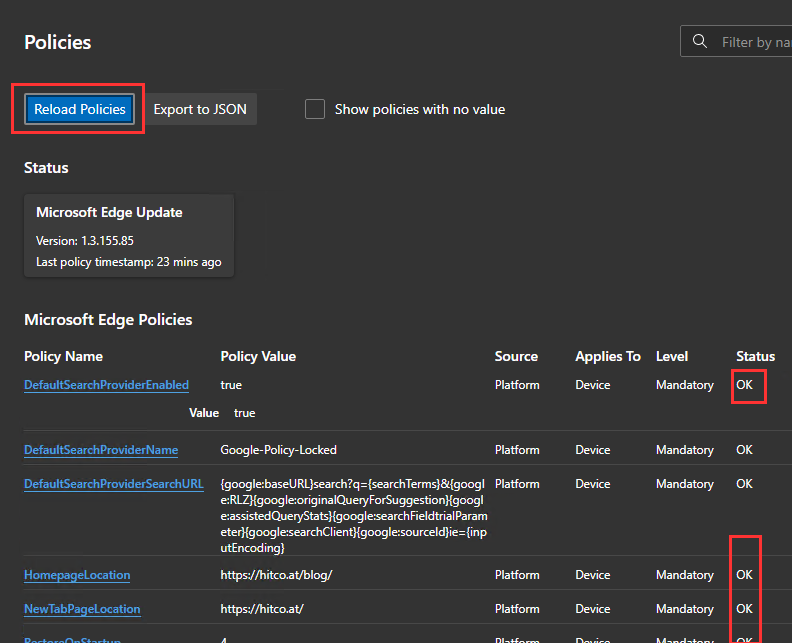Export policies to JSON
This screenshot has width=792, height=643.
point(200,109)
